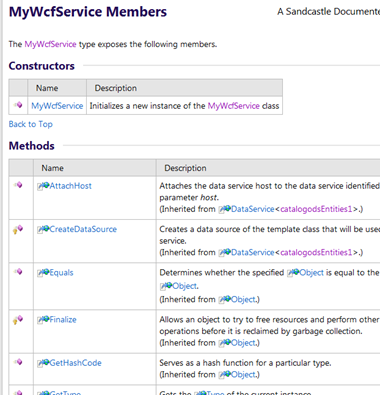
Task: Click the globe icon before inherited Object in the Finalize row
Action: tap(225, 343)
